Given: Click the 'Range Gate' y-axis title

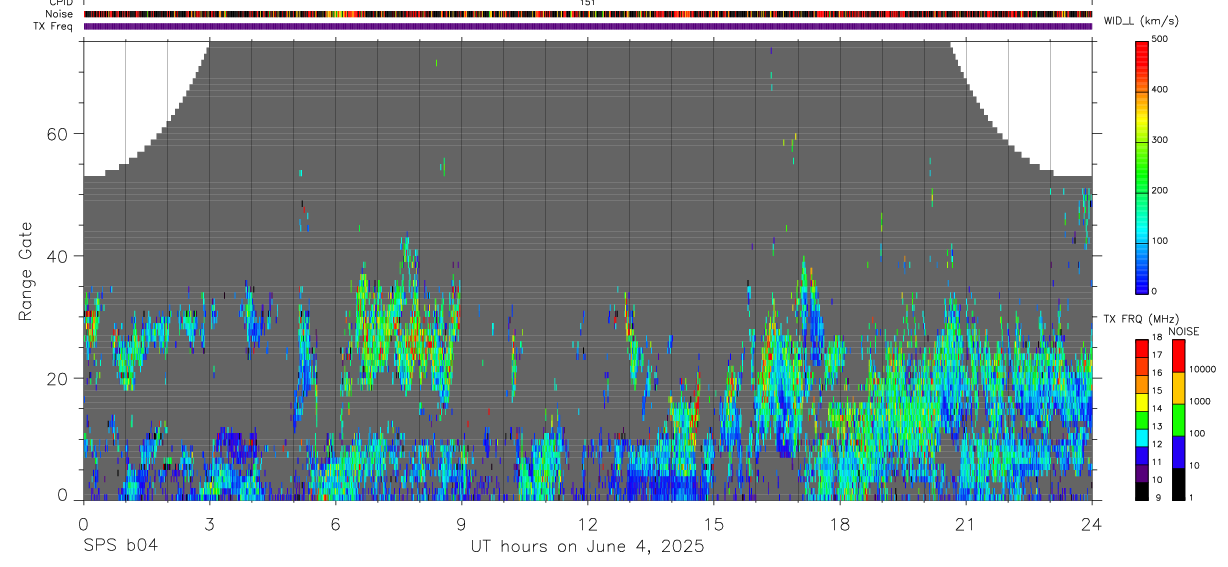Looking at the screenshot, I should point(25,271).
